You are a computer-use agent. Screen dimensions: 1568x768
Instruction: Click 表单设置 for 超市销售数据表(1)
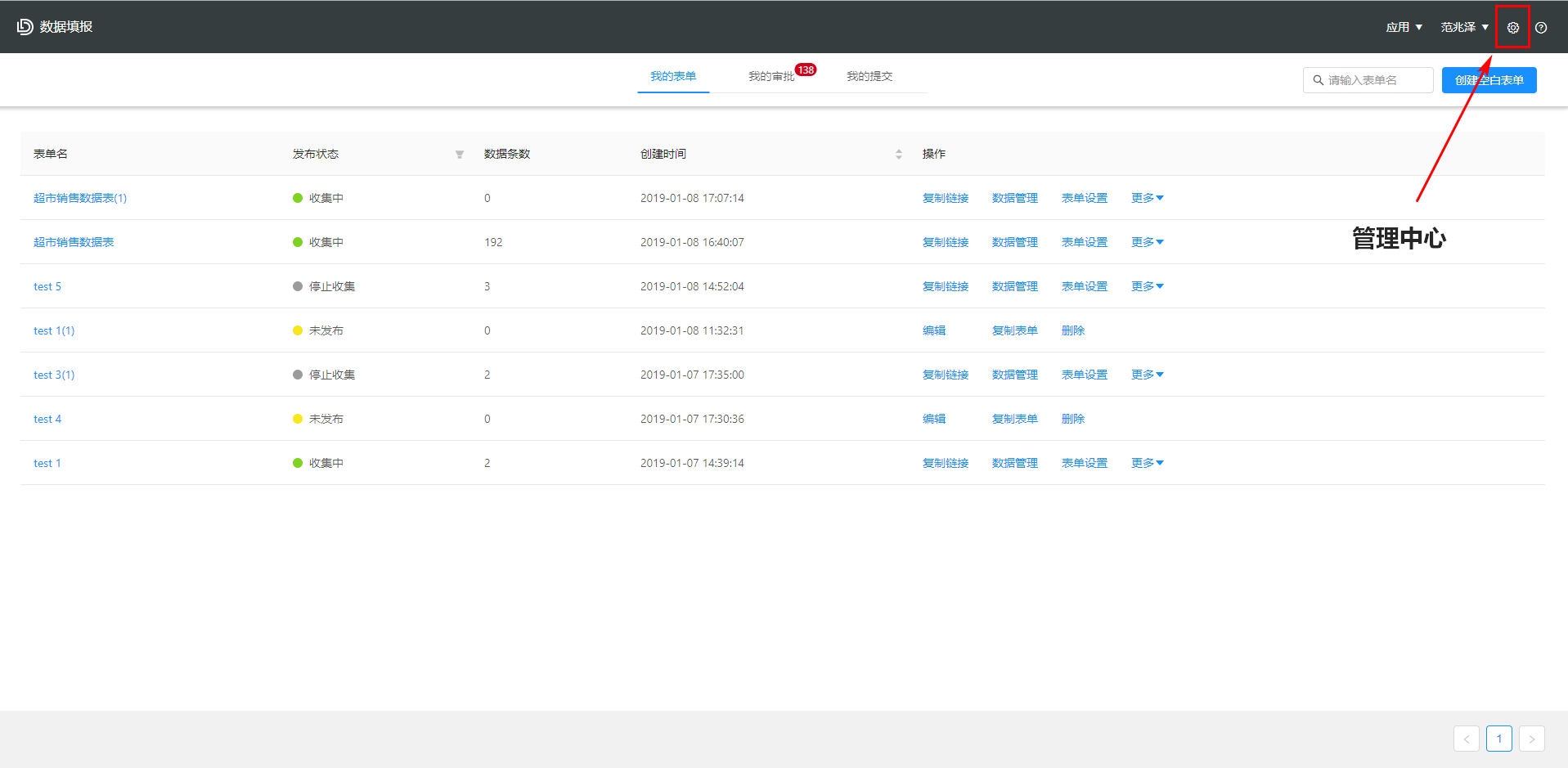pos(1085,198)
